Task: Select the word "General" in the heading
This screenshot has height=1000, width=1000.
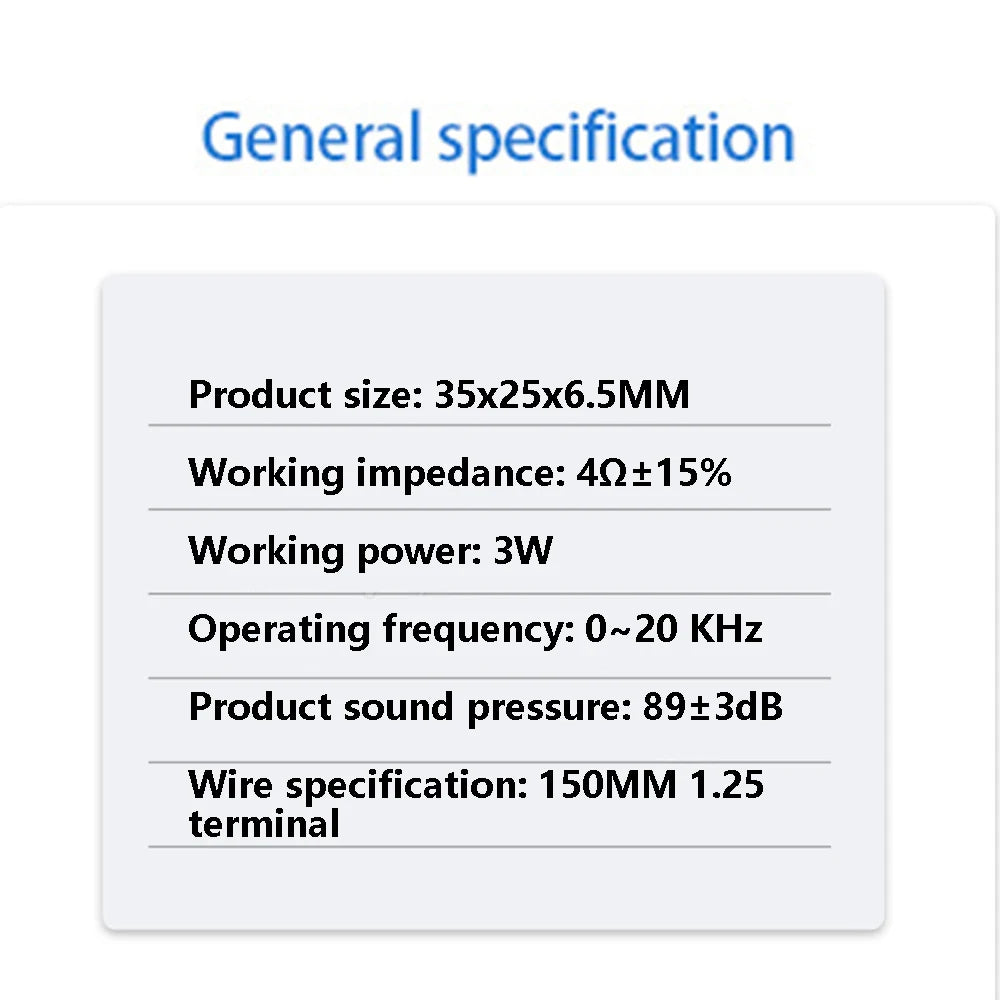Action: click(310, 138)
